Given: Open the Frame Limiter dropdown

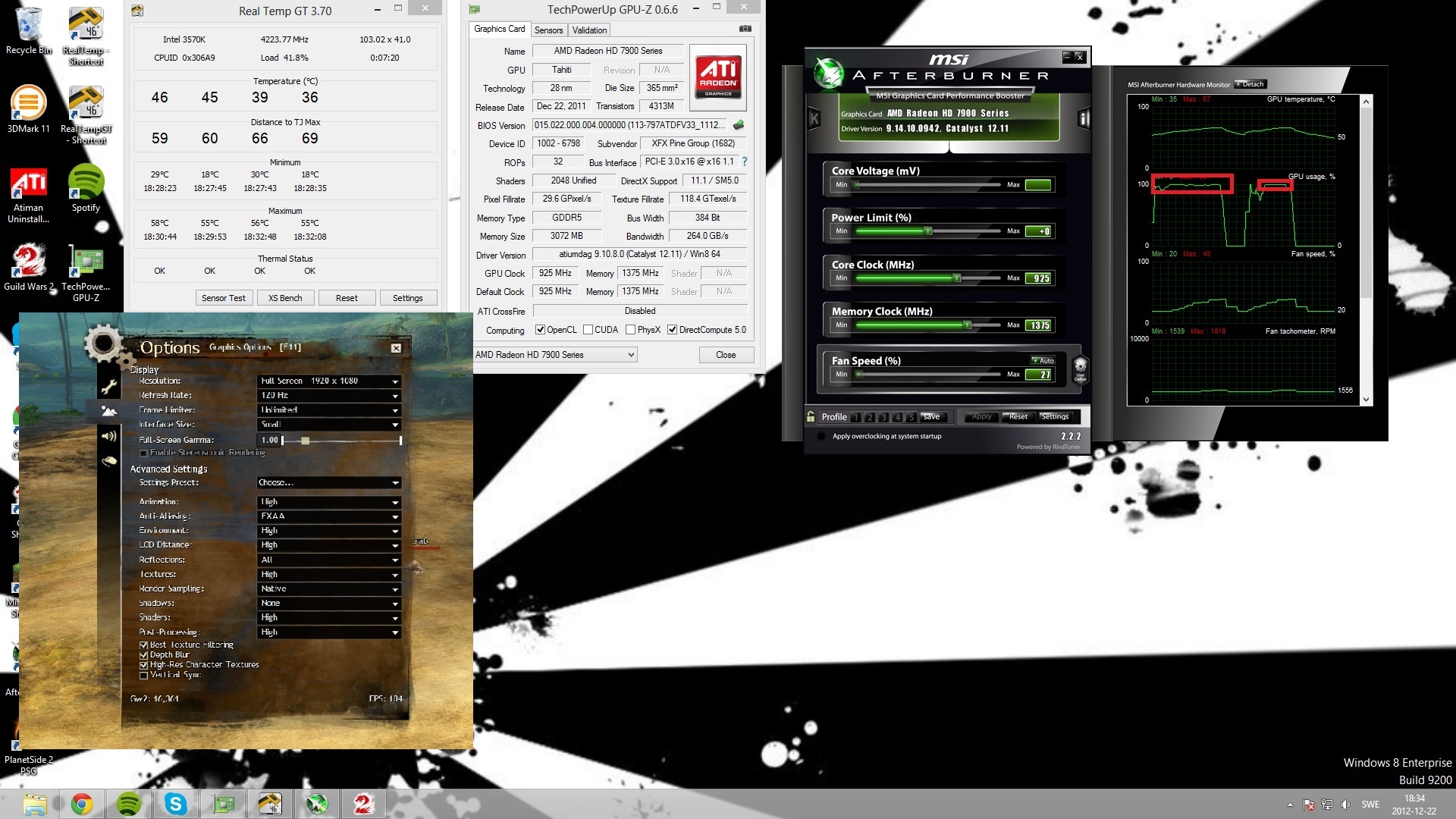Looking at the screenshot, I should coord(328,410).
